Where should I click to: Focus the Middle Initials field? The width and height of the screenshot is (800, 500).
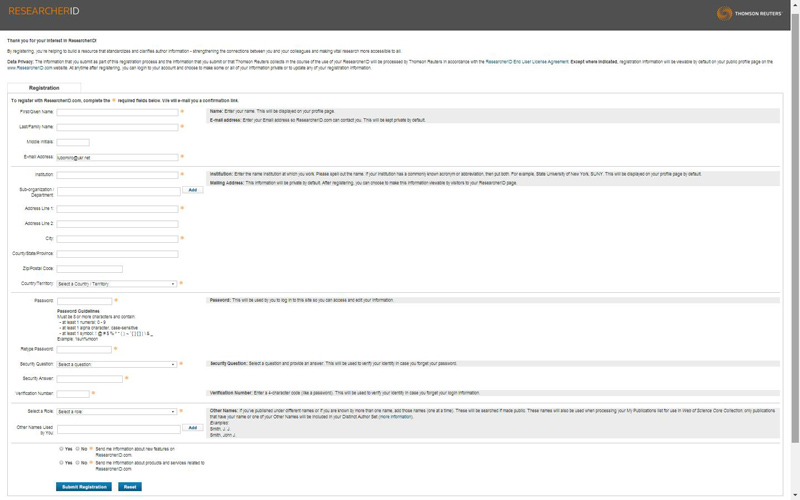[73, 142]
